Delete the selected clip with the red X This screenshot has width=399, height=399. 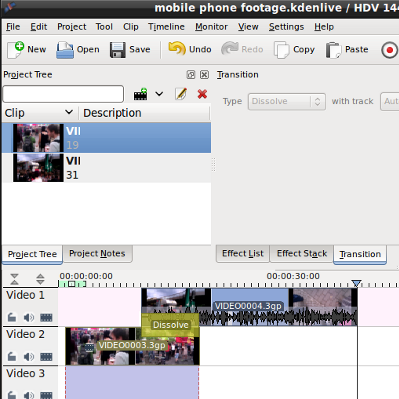[202, 94]
